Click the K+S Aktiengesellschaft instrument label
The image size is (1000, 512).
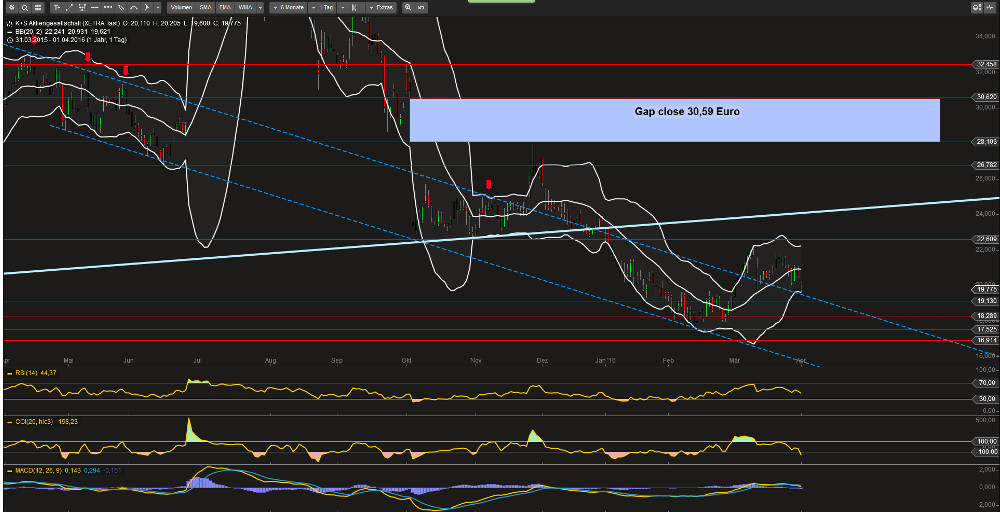pyautogui.click(x=50, y=23)
